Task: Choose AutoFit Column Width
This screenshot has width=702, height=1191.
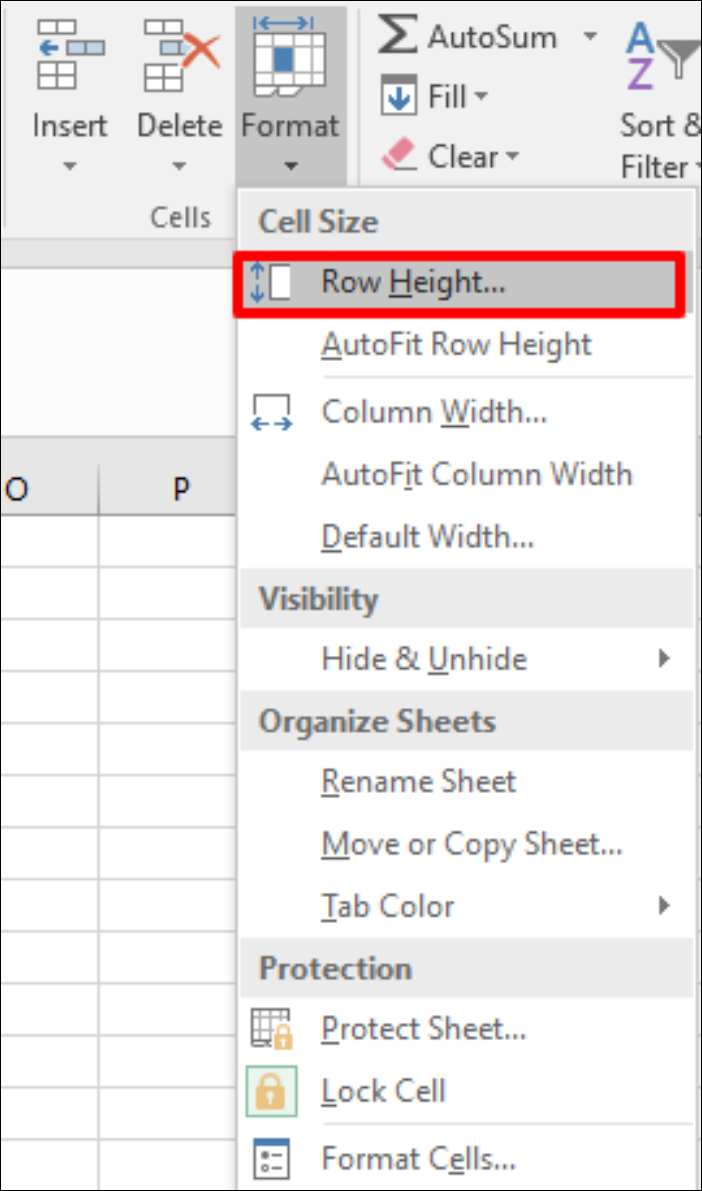Action: [x=476, y=474]
